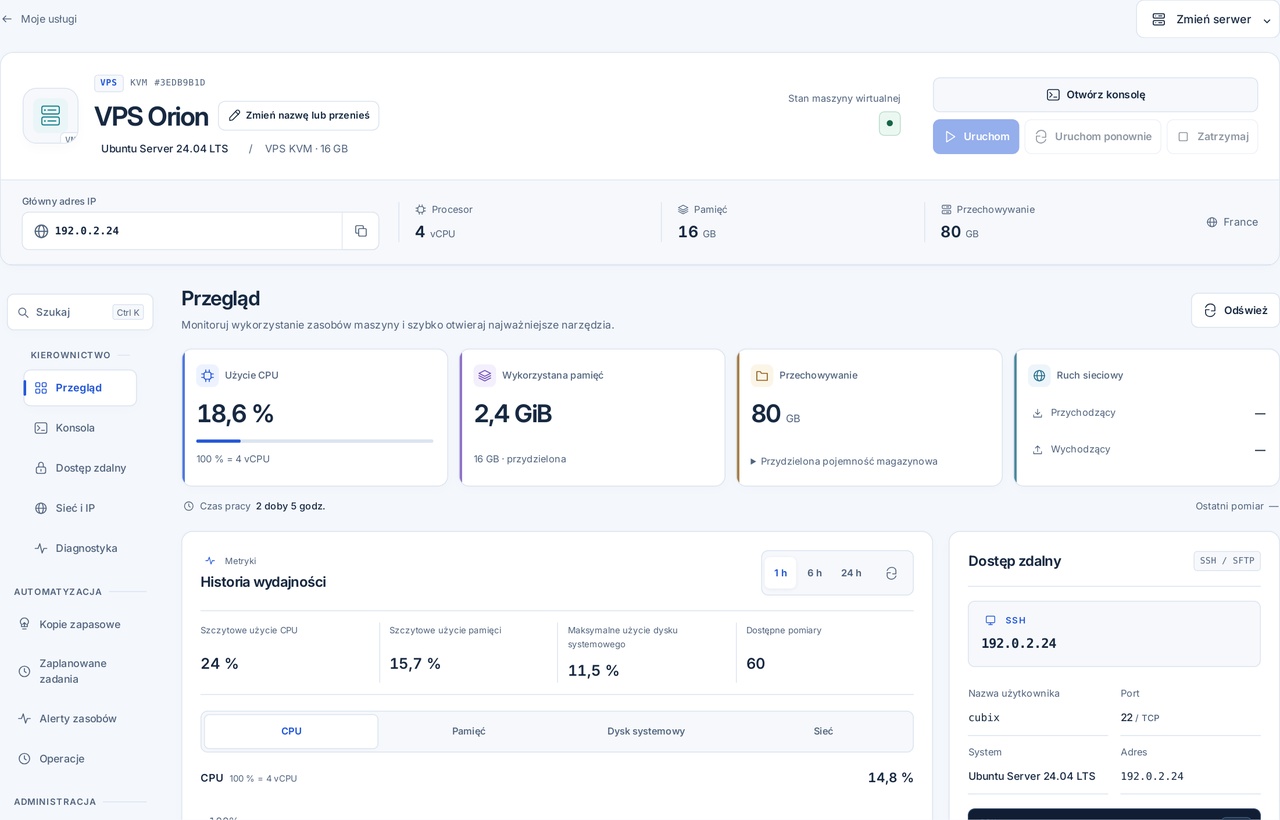
Task: Click the Uruchom ponownie button
Action: coord(1093,136)
